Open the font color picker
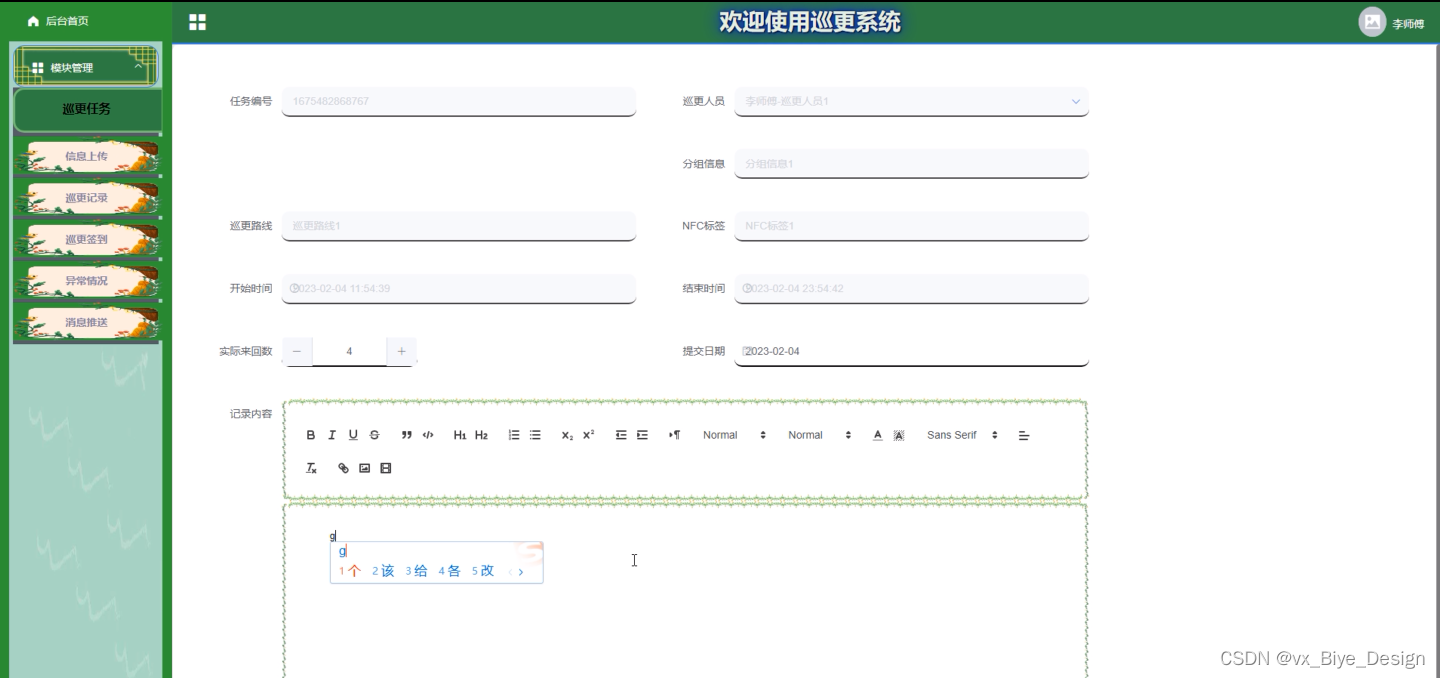 [x=877, y=435]
